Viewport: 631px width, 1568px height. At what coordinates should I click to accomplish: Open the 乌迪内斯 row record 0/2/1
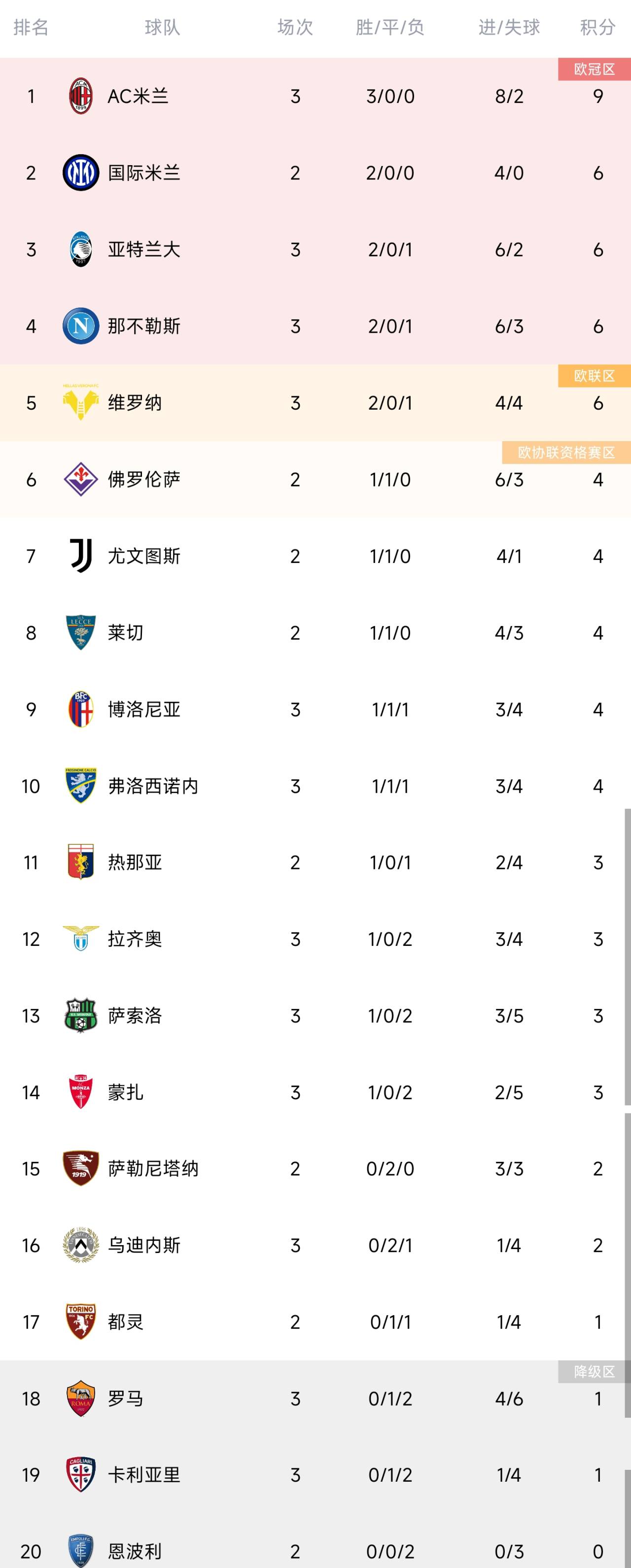pos(390,1245)
